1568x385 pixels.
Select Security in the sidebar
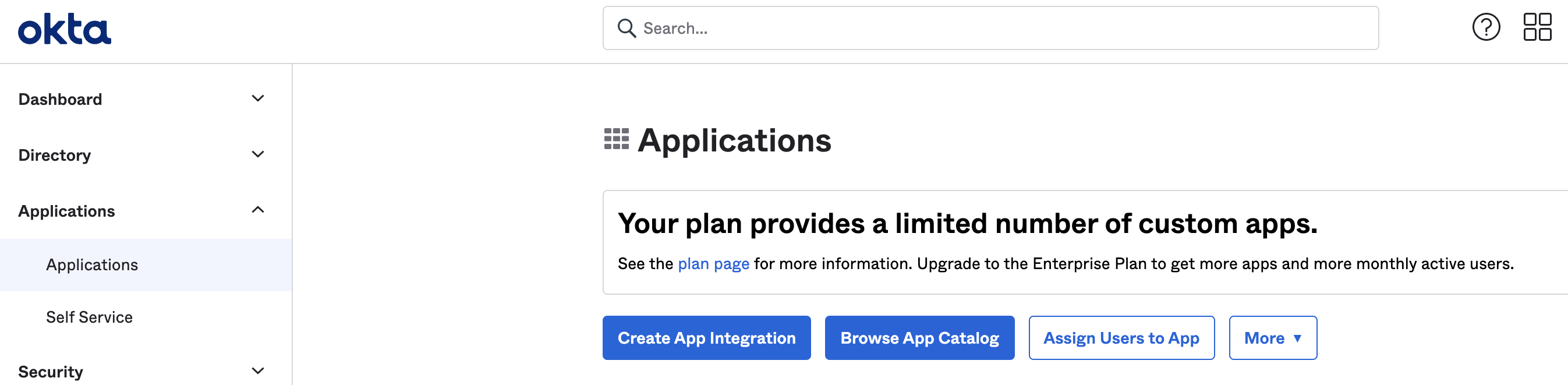51,372
